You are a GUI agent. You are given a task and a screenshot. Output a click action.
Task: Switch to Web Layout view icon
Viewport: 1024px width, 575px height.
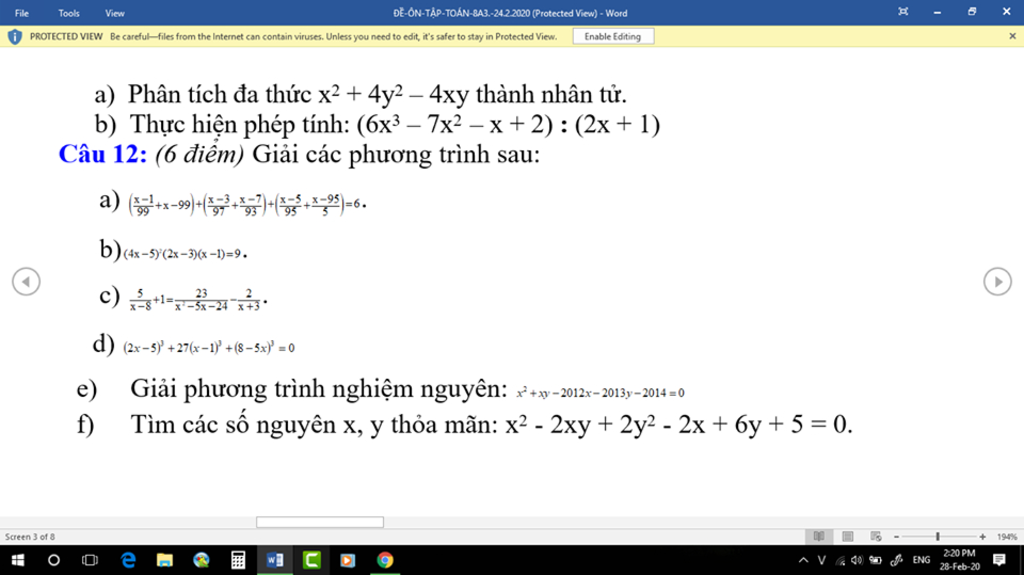pos(876,536)
